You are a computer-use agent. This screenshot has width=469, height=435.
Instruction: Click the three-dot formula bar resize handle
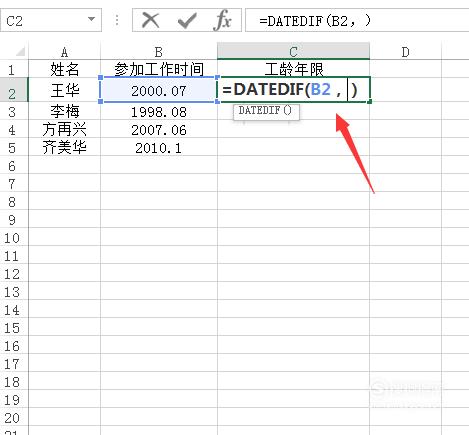[x=117, y=21]
